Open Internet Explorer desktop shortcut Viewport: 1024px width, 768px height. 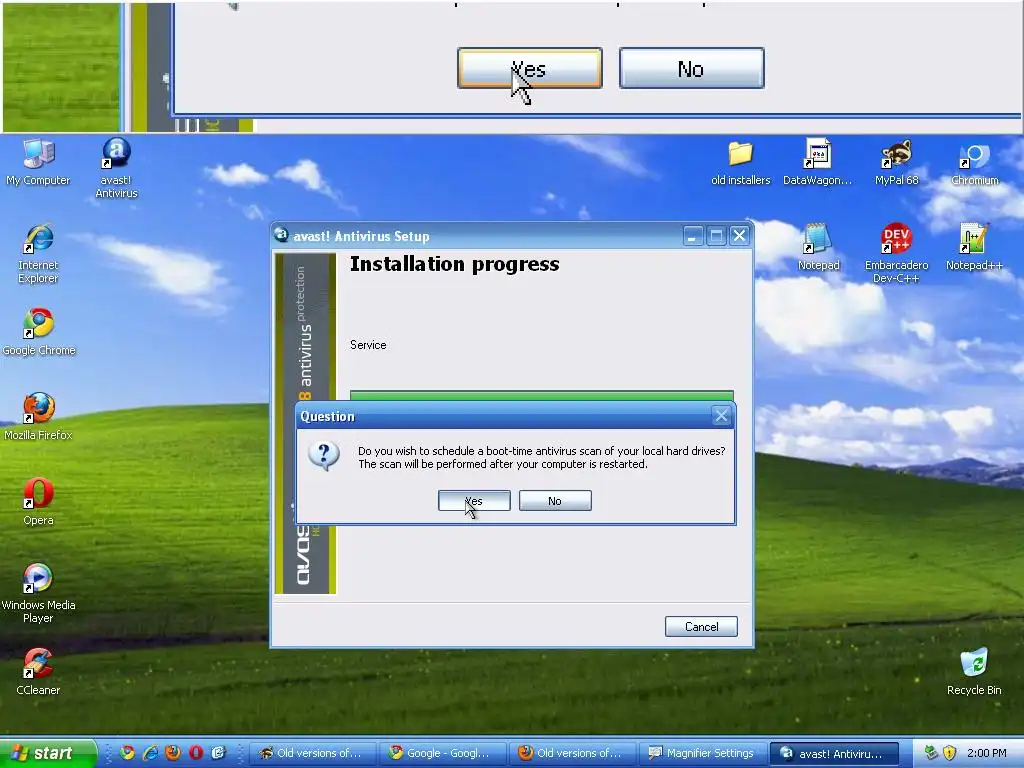point(39,253)
